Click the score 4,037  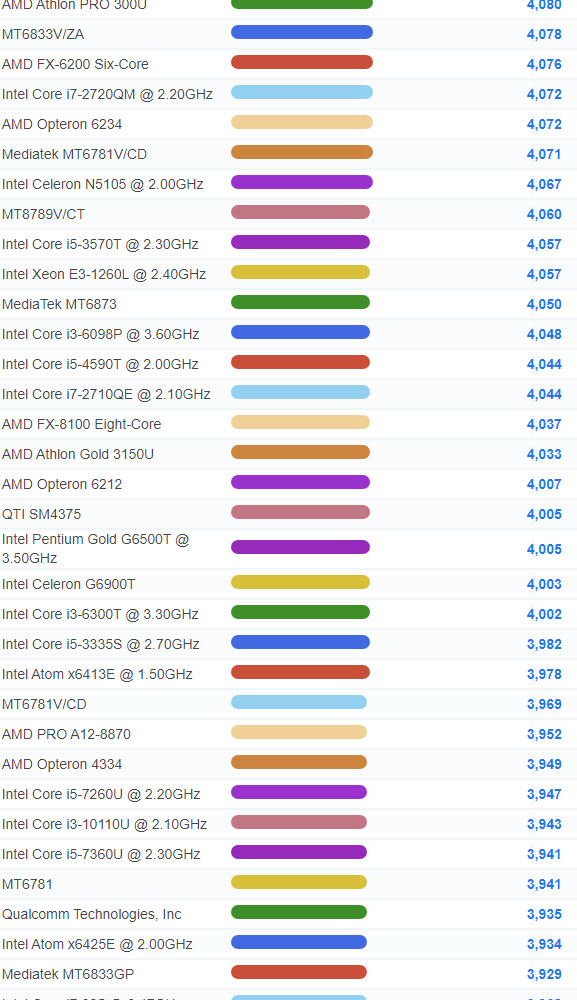[544, 424]
